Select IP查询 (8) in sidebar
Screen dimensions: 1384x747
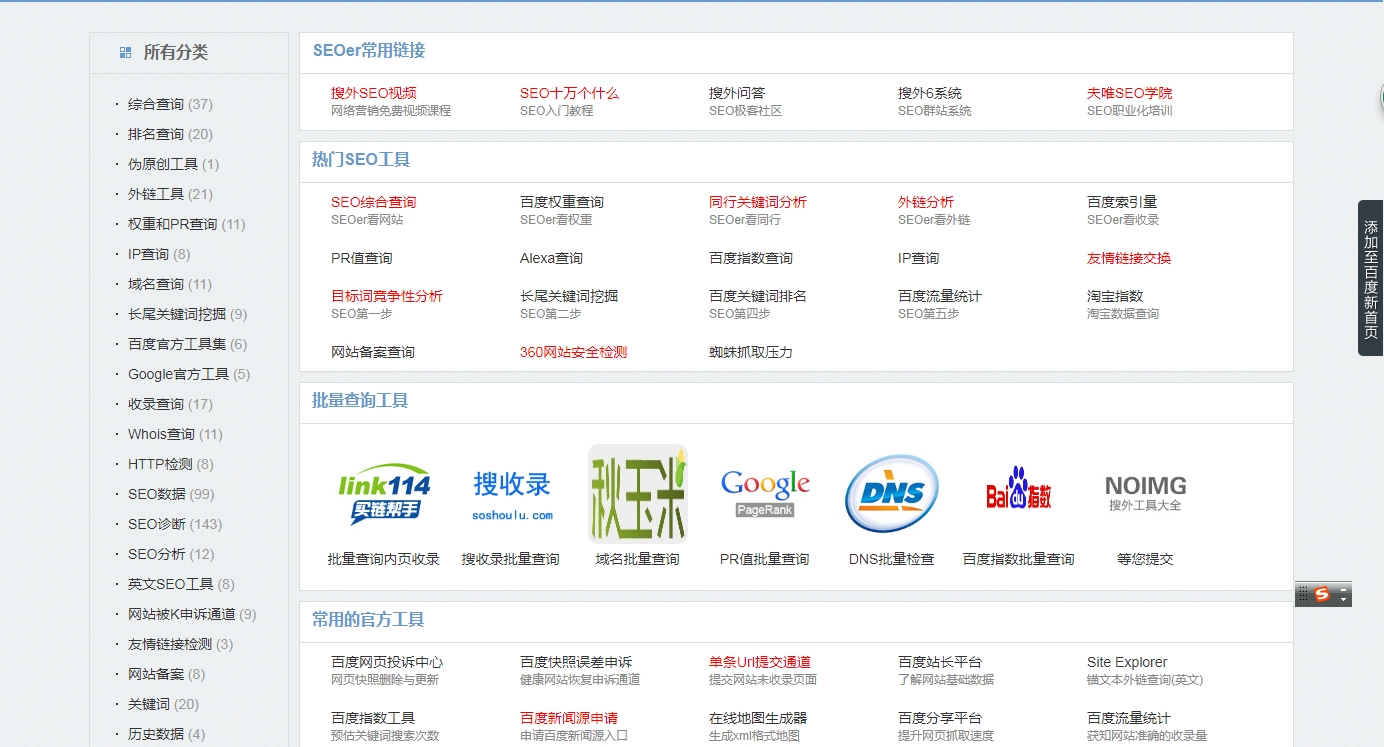tap(159, 254)
